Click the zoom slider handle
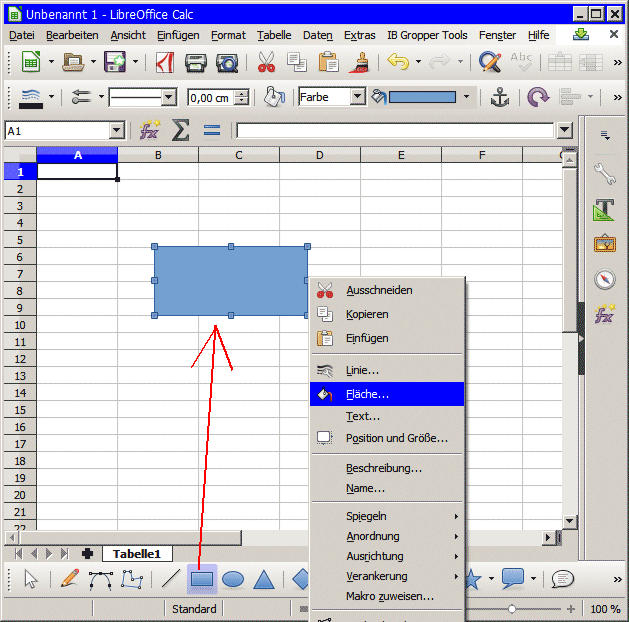 (511, 609)
